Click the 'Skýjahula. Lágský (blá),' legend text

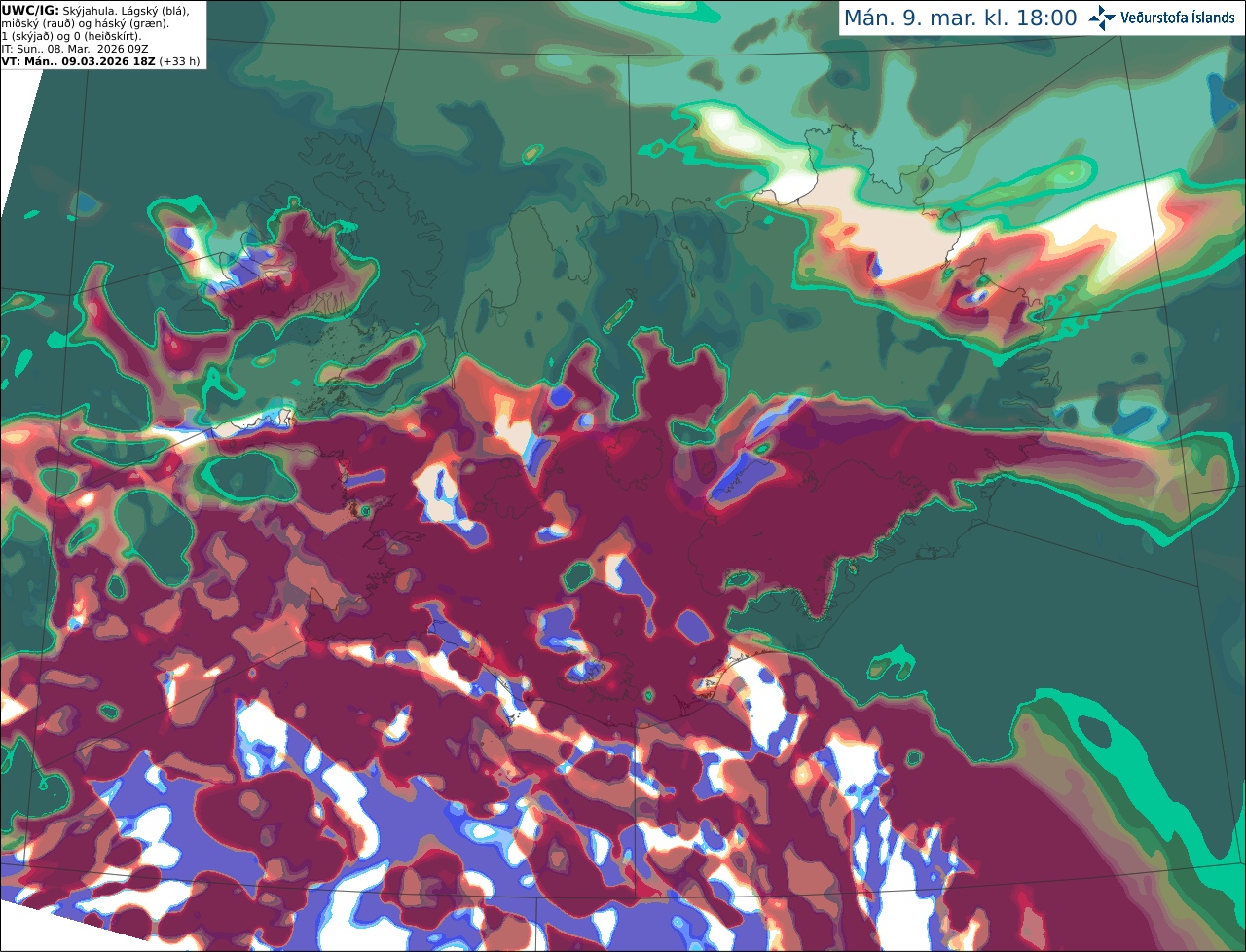[x=127, y=11]
